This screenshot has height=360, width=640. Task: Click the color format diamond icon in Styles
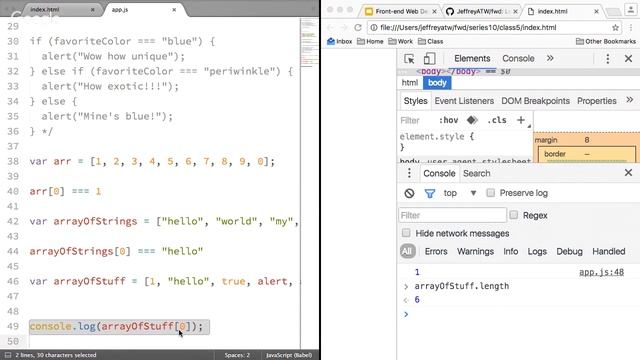coord(472,120)
